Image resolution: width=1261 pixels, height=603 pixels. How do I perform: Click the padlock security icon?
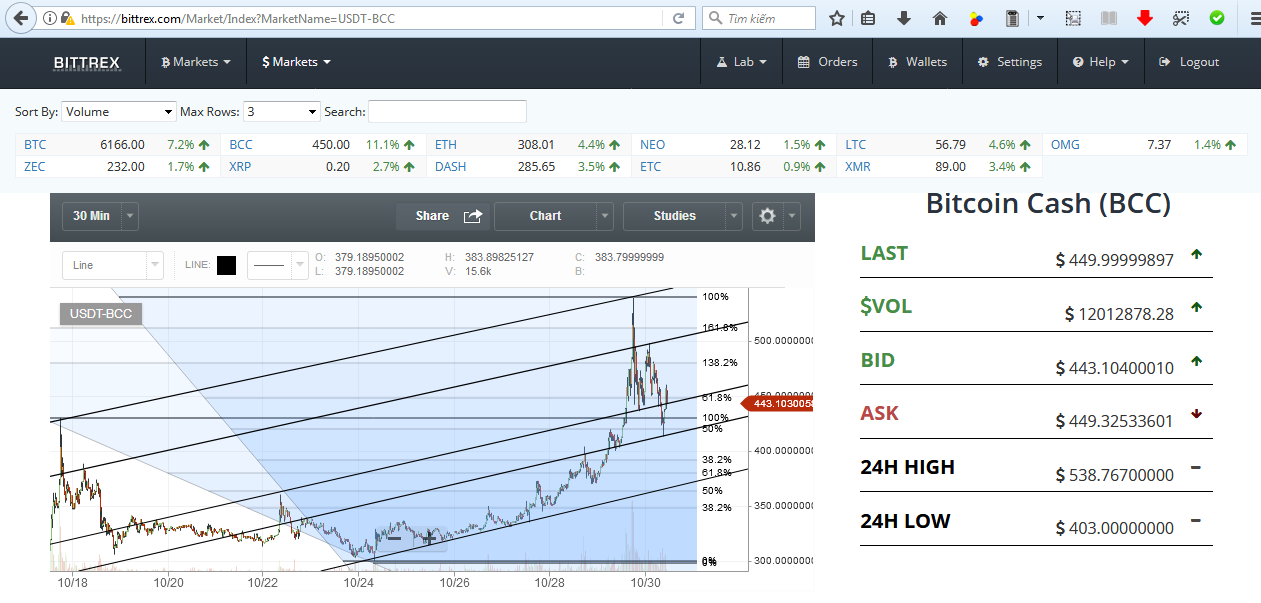67,18
